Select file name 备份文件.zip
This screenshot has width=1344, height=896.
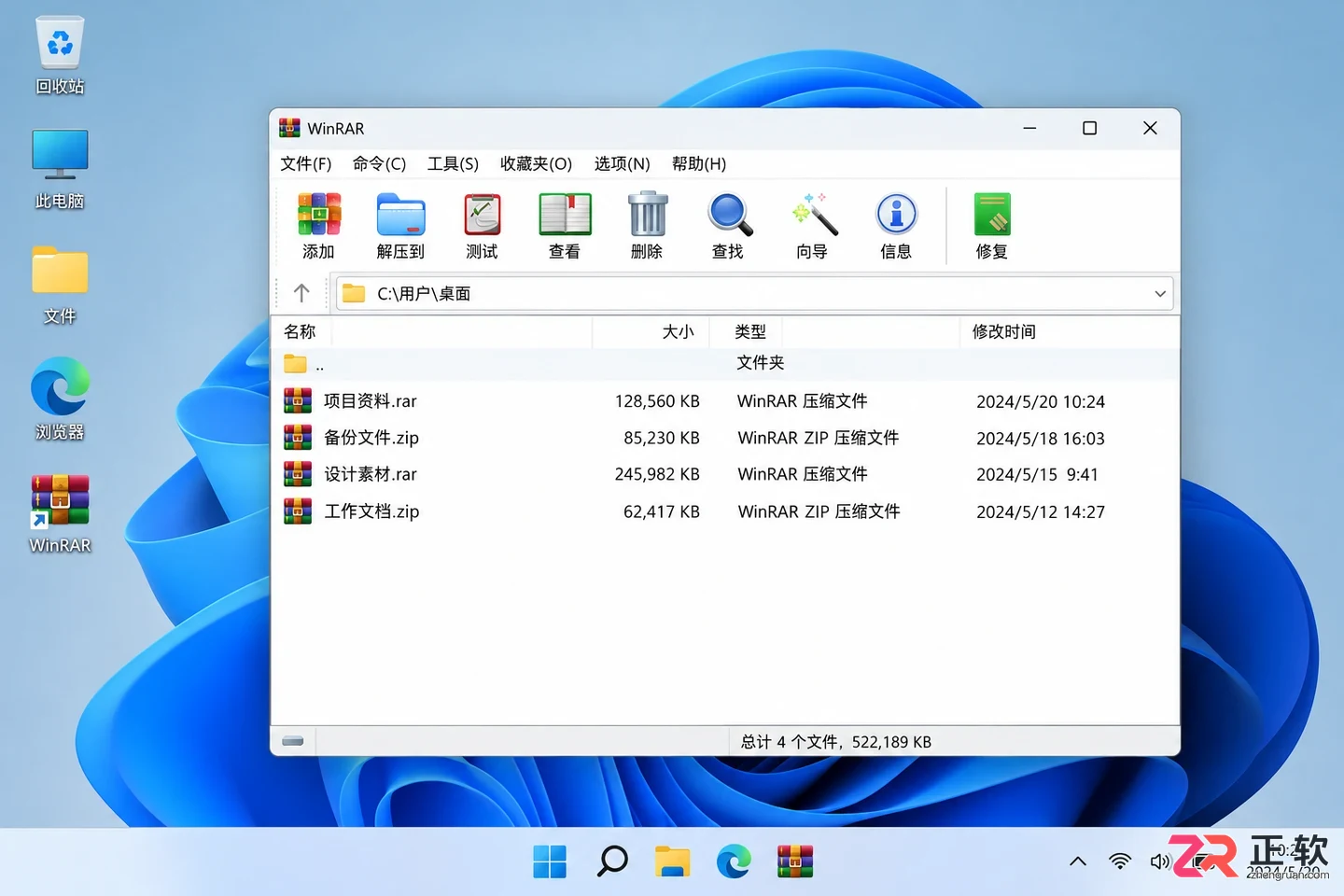click(x=371, y=438)
